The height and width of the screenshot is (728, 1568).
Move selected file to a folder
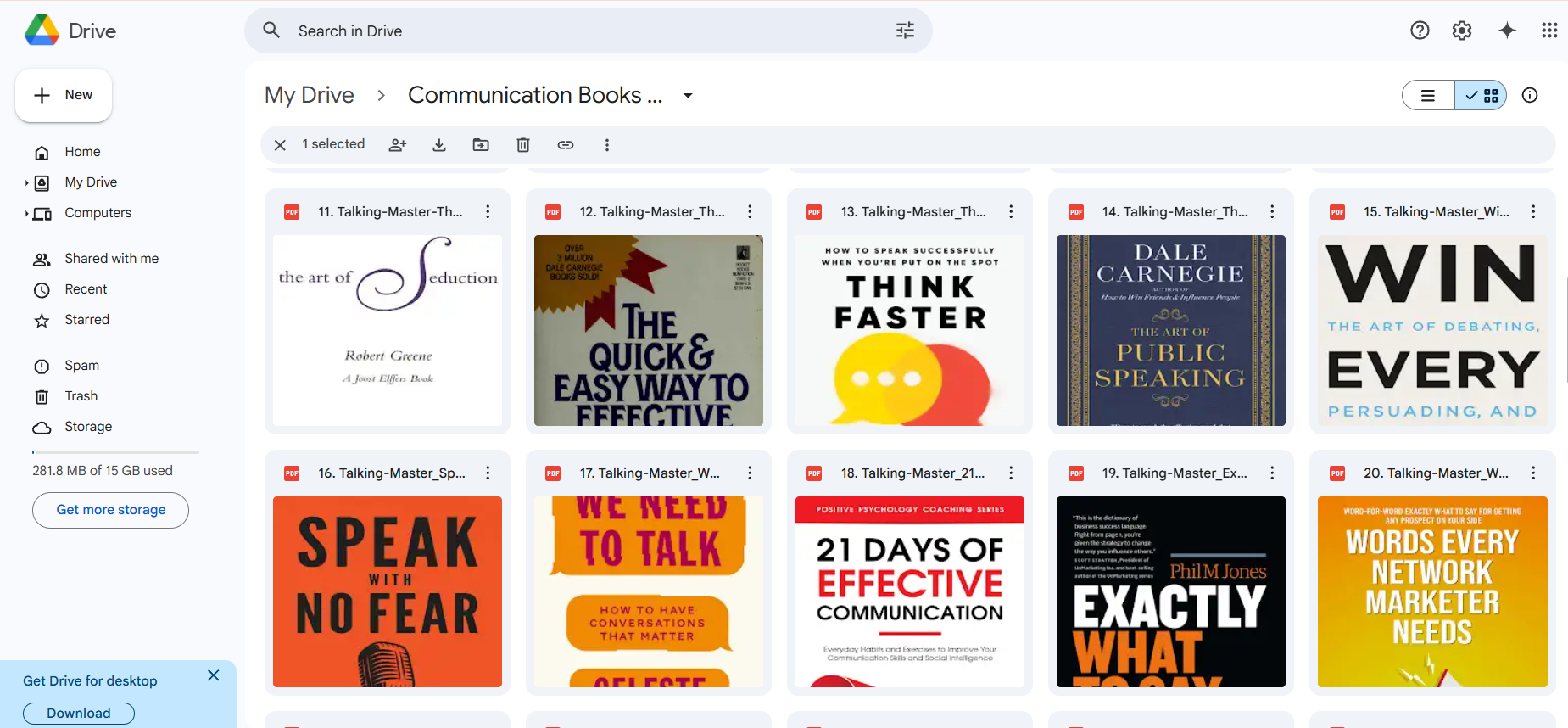pyautogui.click(x=481, y=145)
